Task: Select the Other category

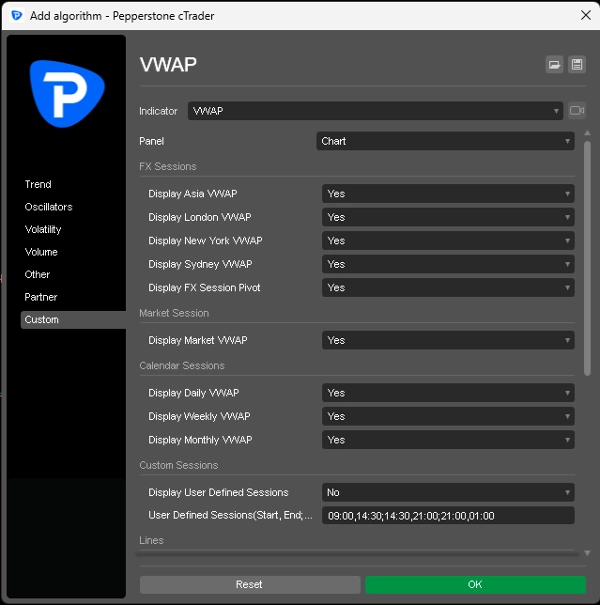Action: 37,274
